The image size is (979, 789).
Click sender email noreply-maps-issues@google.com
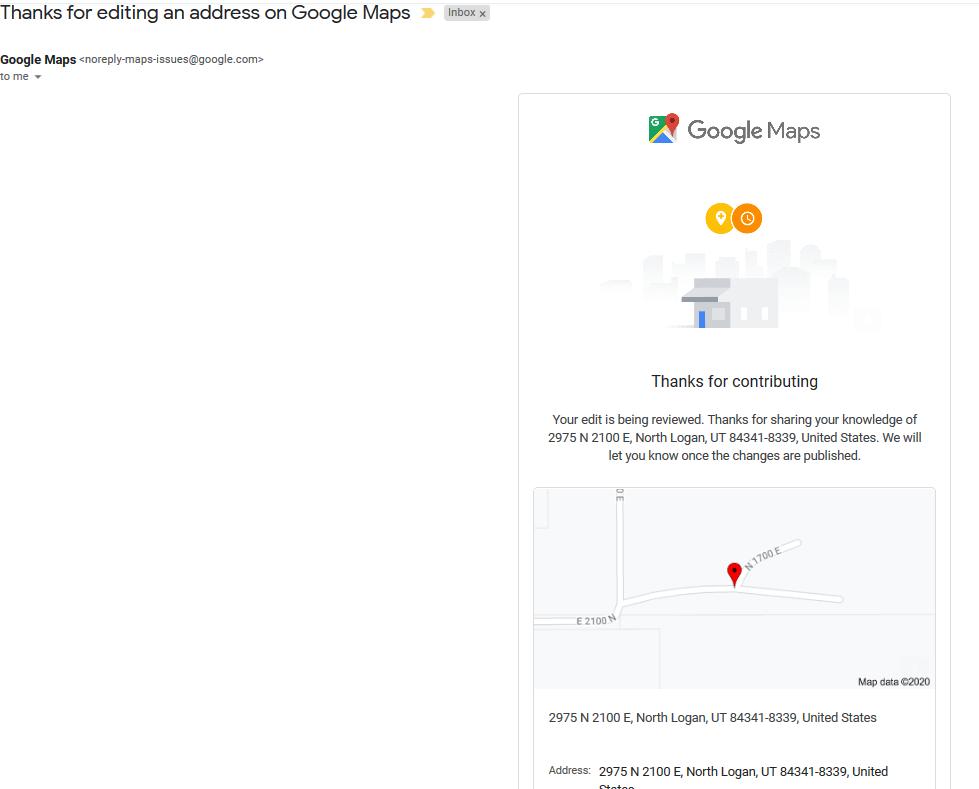click(171, 59)
